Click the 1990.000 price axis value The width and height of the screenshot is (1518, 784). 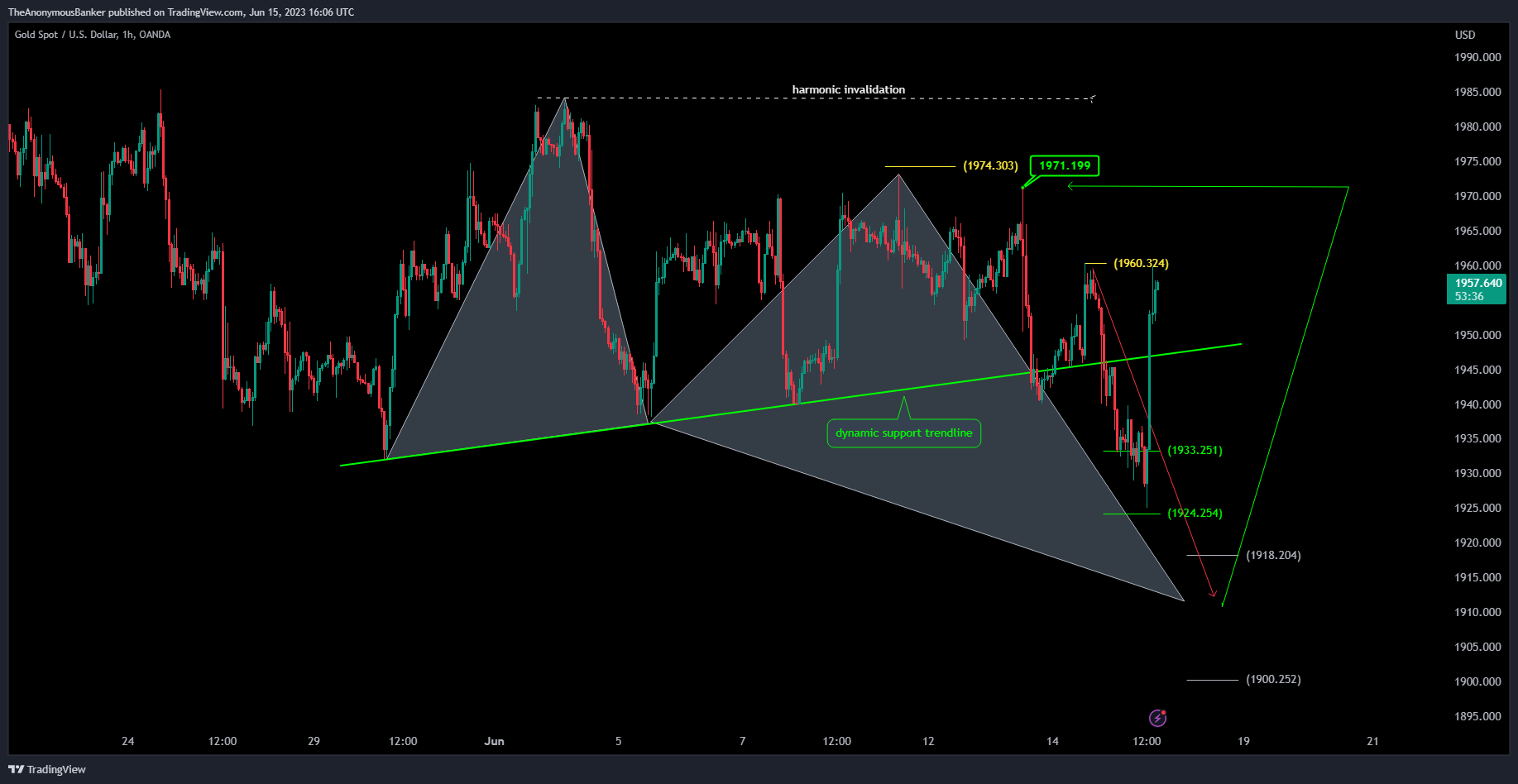(x=1477, y=58)
